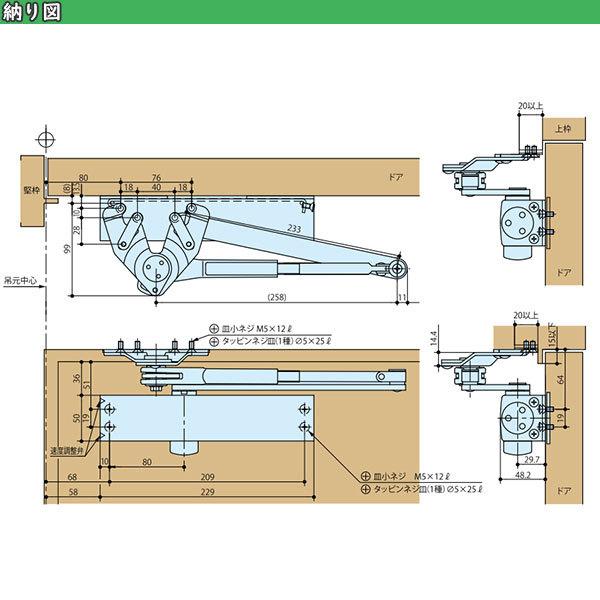Image resolution: width=600 pixels, height=600 pixels.
Task: Select the 233 arm length dimension
Action: (292, 230)
